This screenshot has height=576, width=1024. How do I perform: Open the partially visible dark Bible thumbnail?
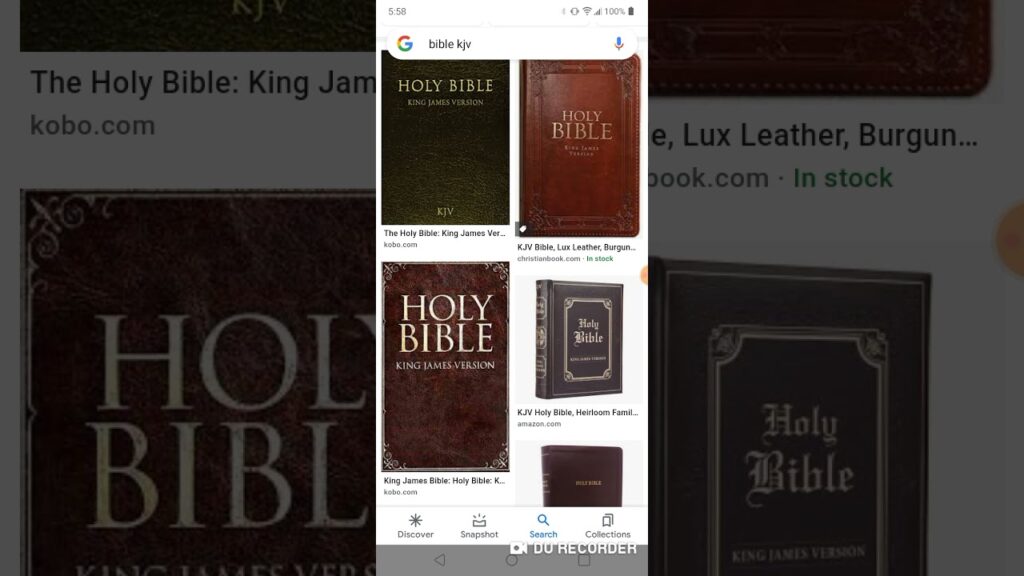click(x=579, y=473)
